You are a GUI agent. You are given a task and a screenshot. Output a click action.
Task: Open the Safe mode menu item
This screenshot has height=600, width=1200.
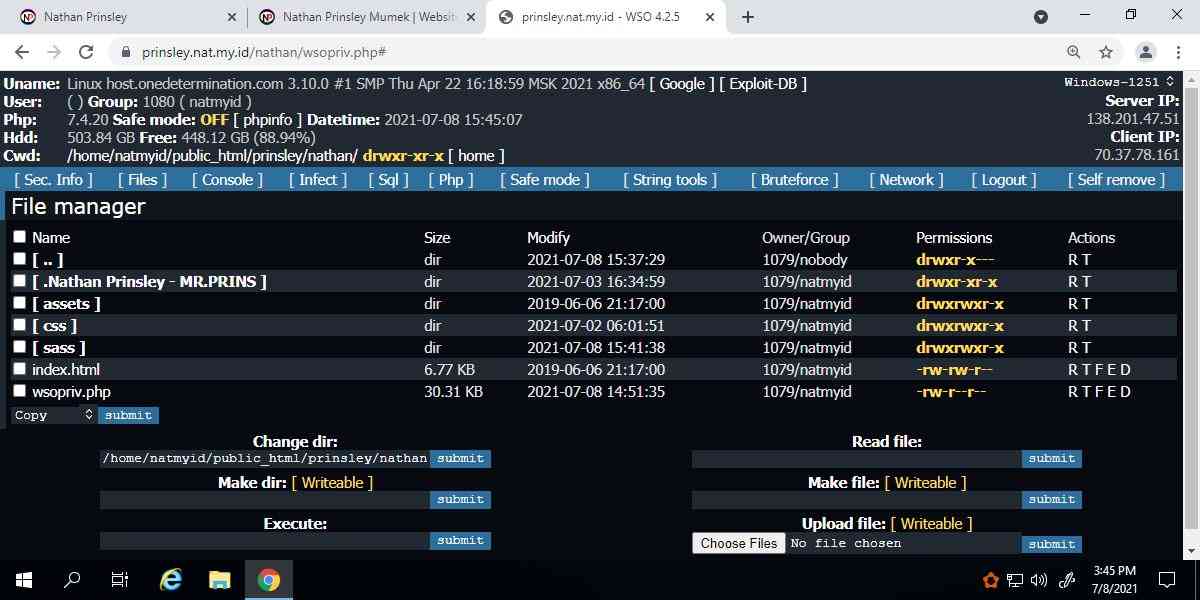(544, 180)
